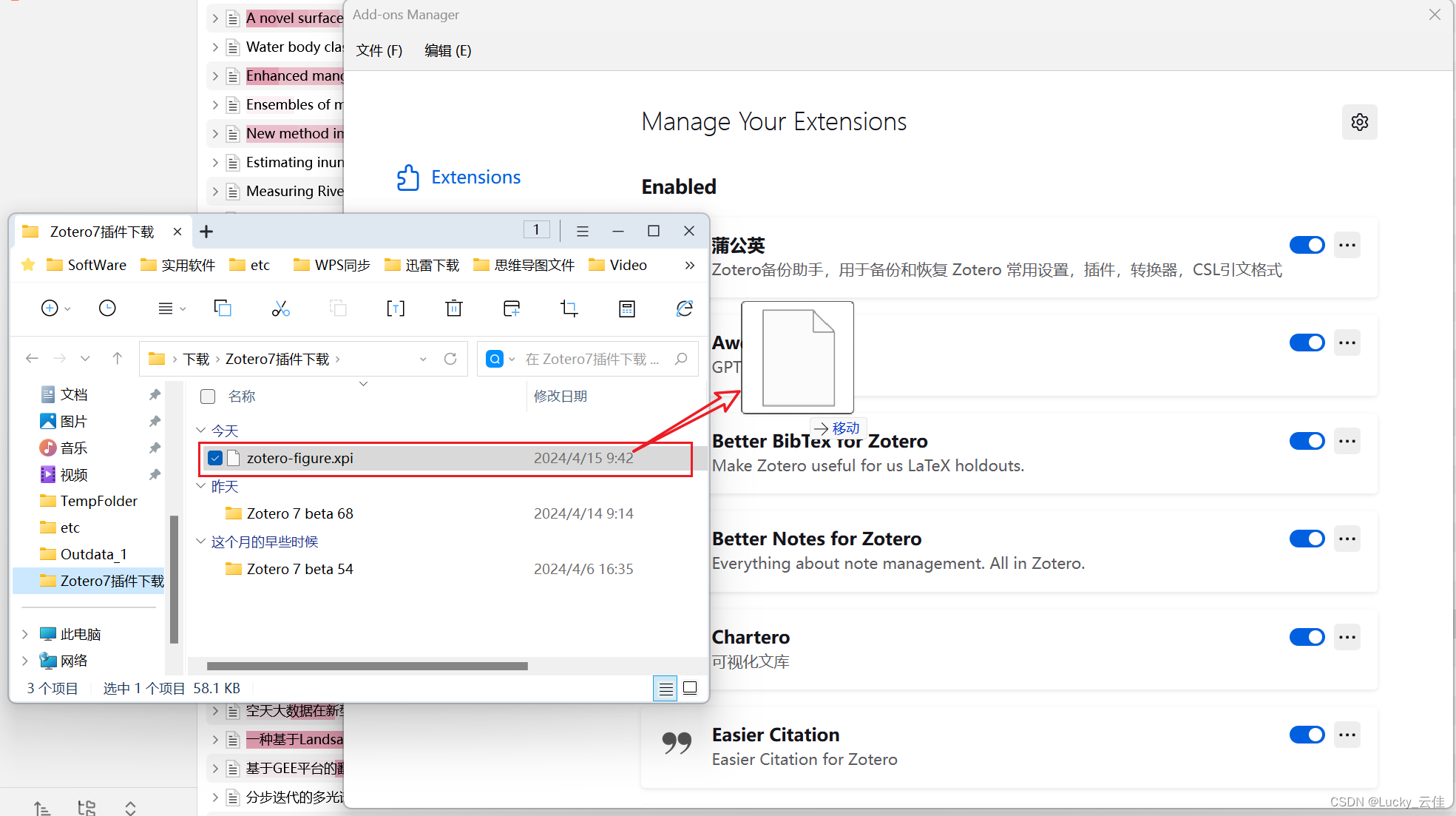Add a new tab in file manager
The height and width of the screenshot is (816, 1456).
click(x=206, y=232)
